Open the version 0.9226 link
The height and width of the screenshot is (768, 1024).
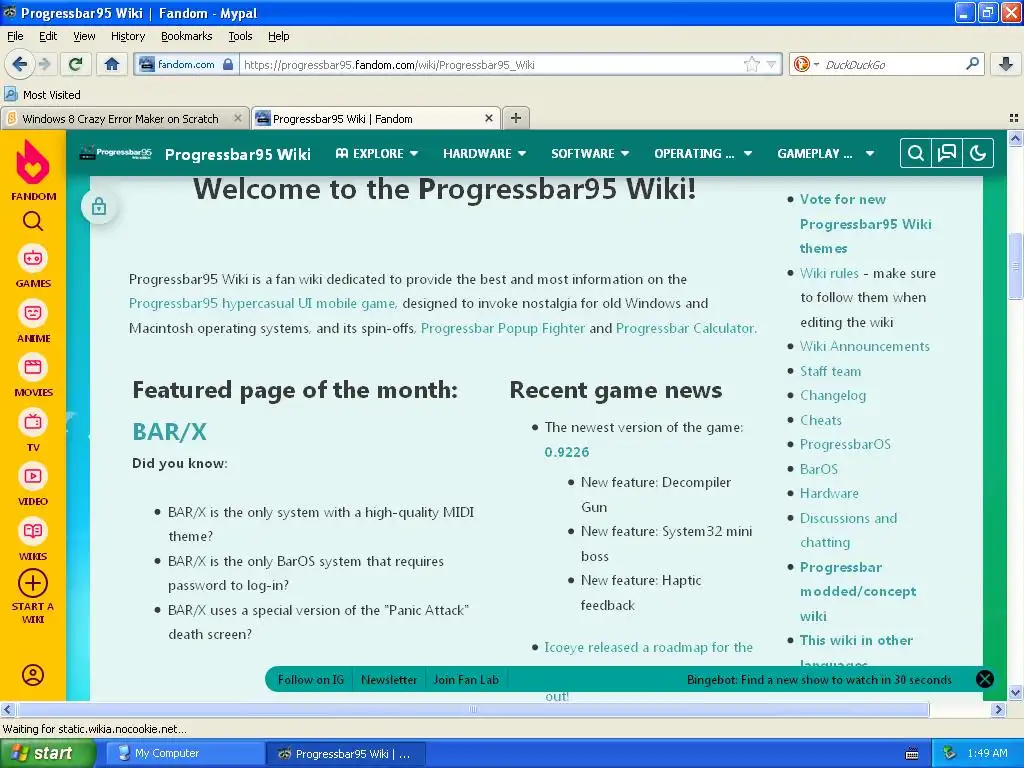coord(566,452)
